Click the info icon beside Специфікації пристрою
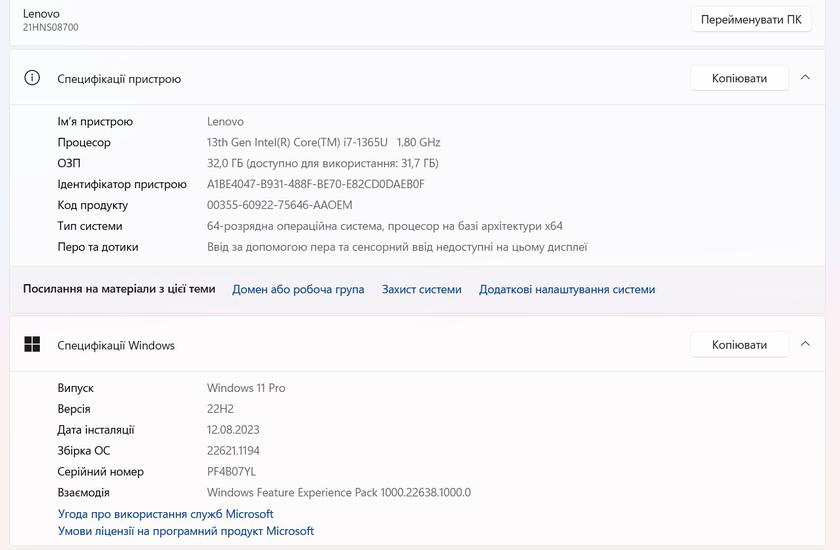Image resolution: width=840 pixels, height=550 pixels. pos(32,78)
